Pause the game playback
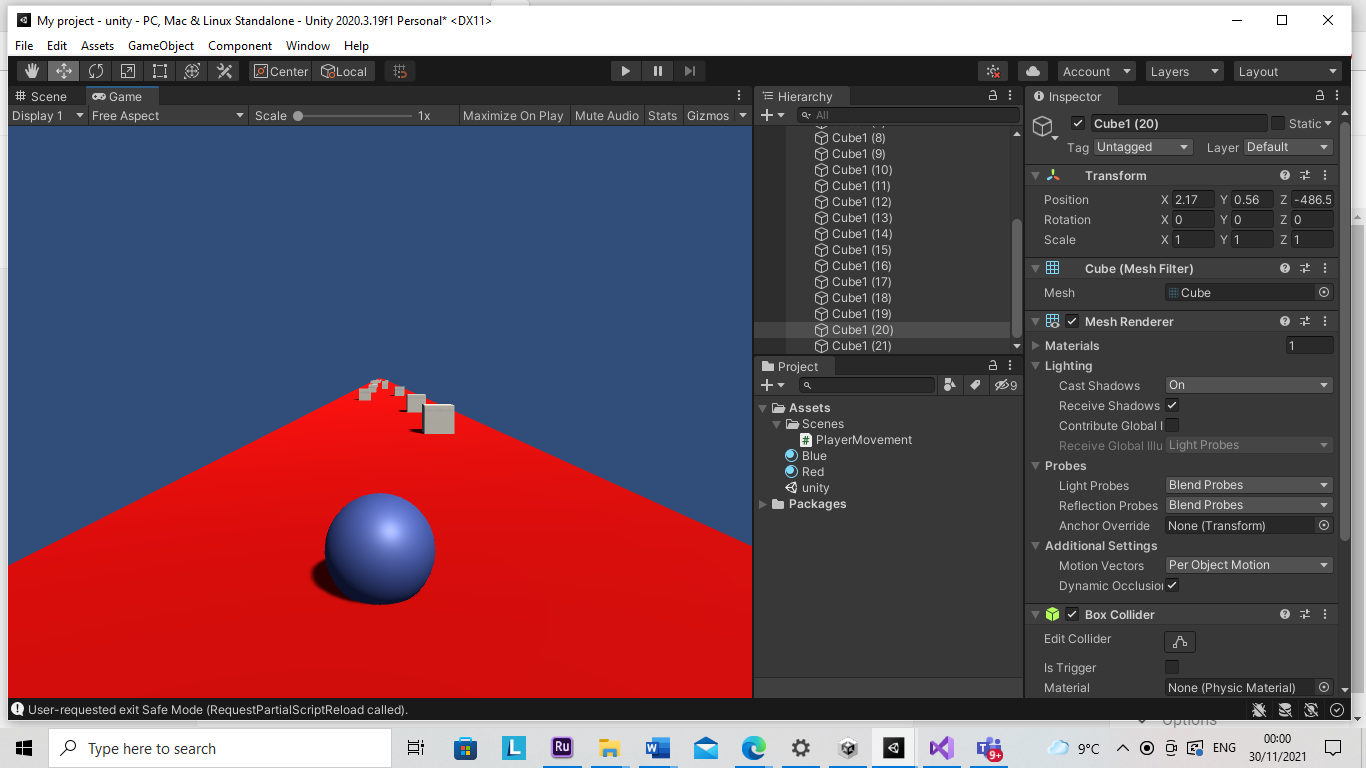 tap(658, 71)
